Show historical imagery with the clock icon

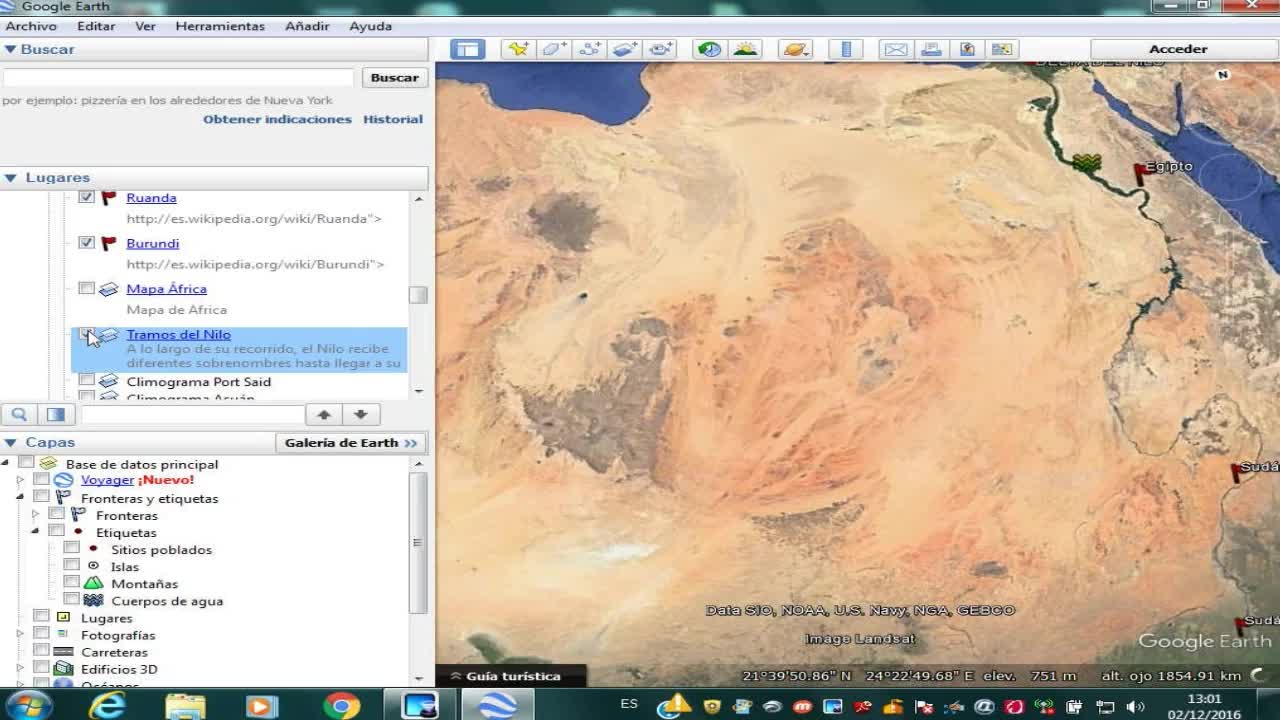point(709,49)
